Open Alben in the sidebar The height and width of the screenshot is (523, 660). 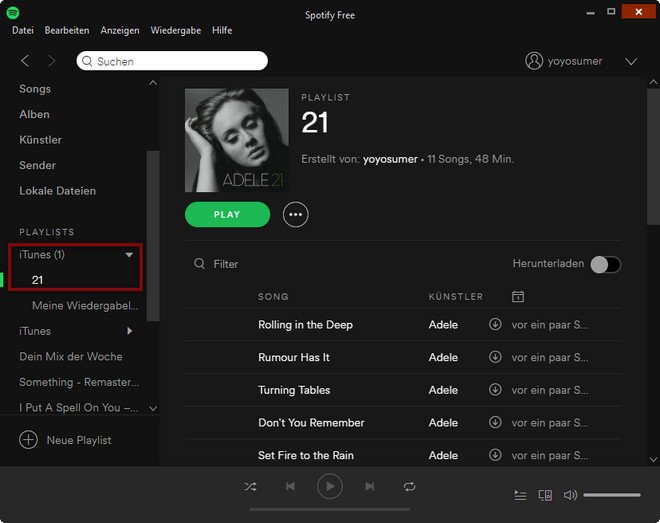click(35, 114)
